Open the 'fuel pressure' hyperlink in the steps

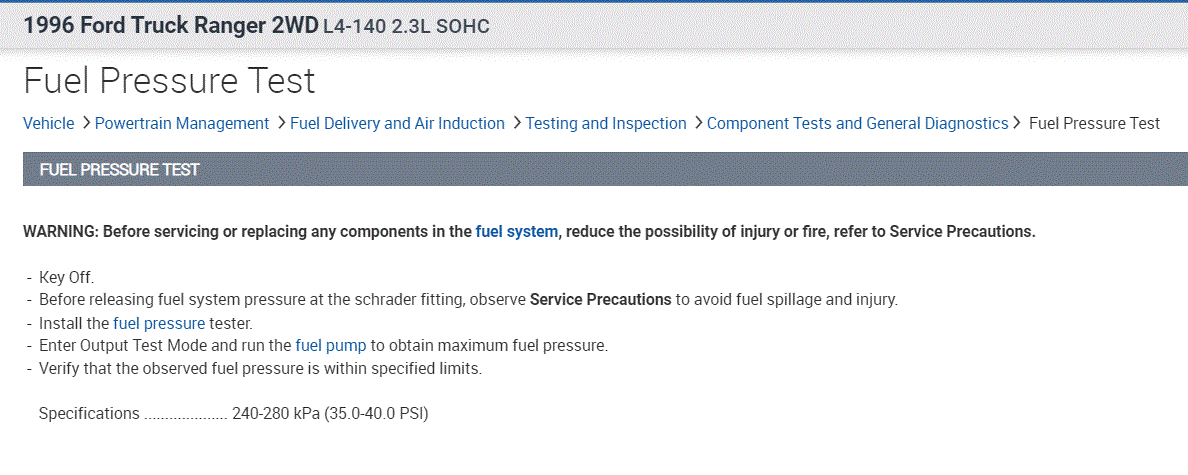tap(159, 323)
